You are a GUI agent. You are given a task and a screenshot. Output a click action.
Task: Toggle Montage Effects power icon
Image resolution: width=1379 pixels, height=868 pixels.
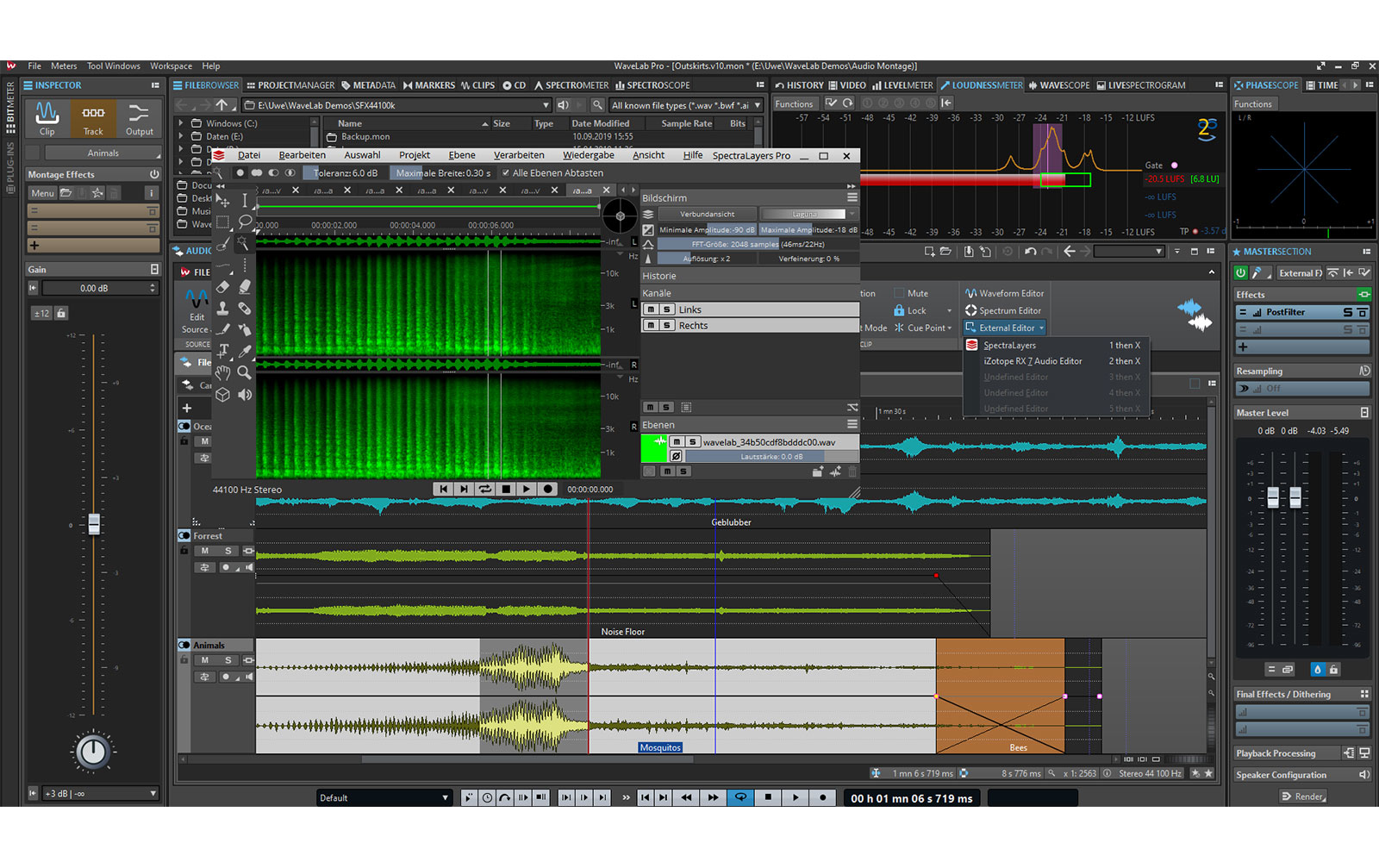154,174
